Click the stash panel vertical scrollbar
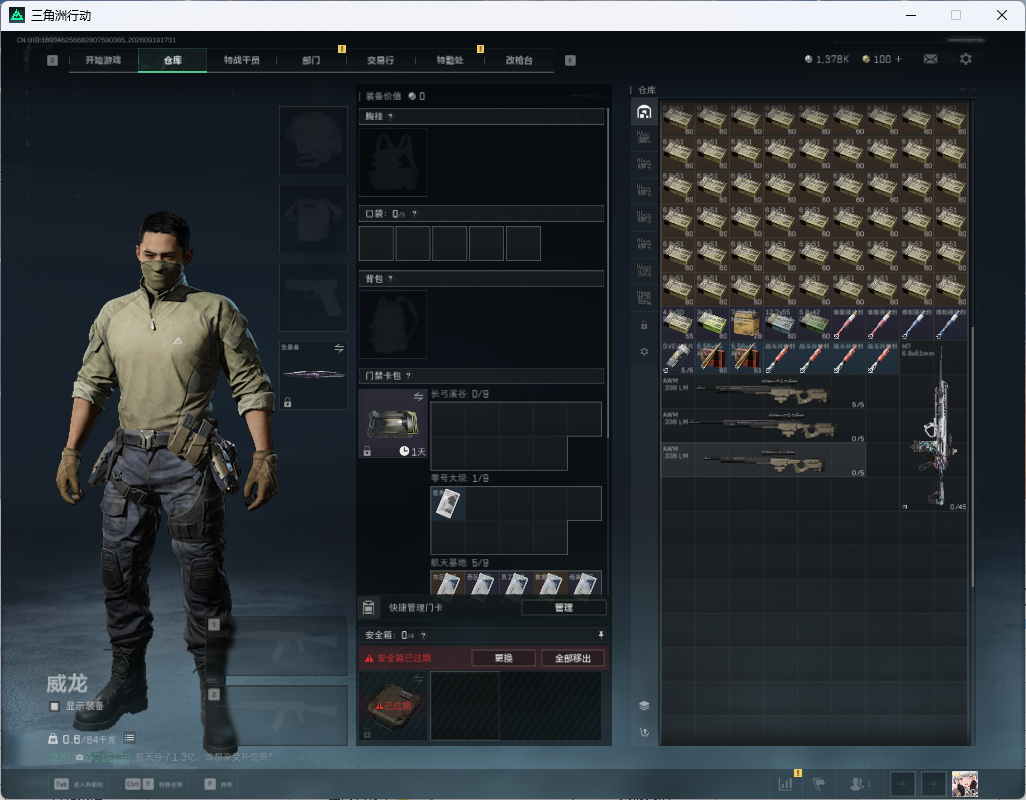Image resolution: width=1026 pixels, height=800 pixels. [x=972, y=458]
